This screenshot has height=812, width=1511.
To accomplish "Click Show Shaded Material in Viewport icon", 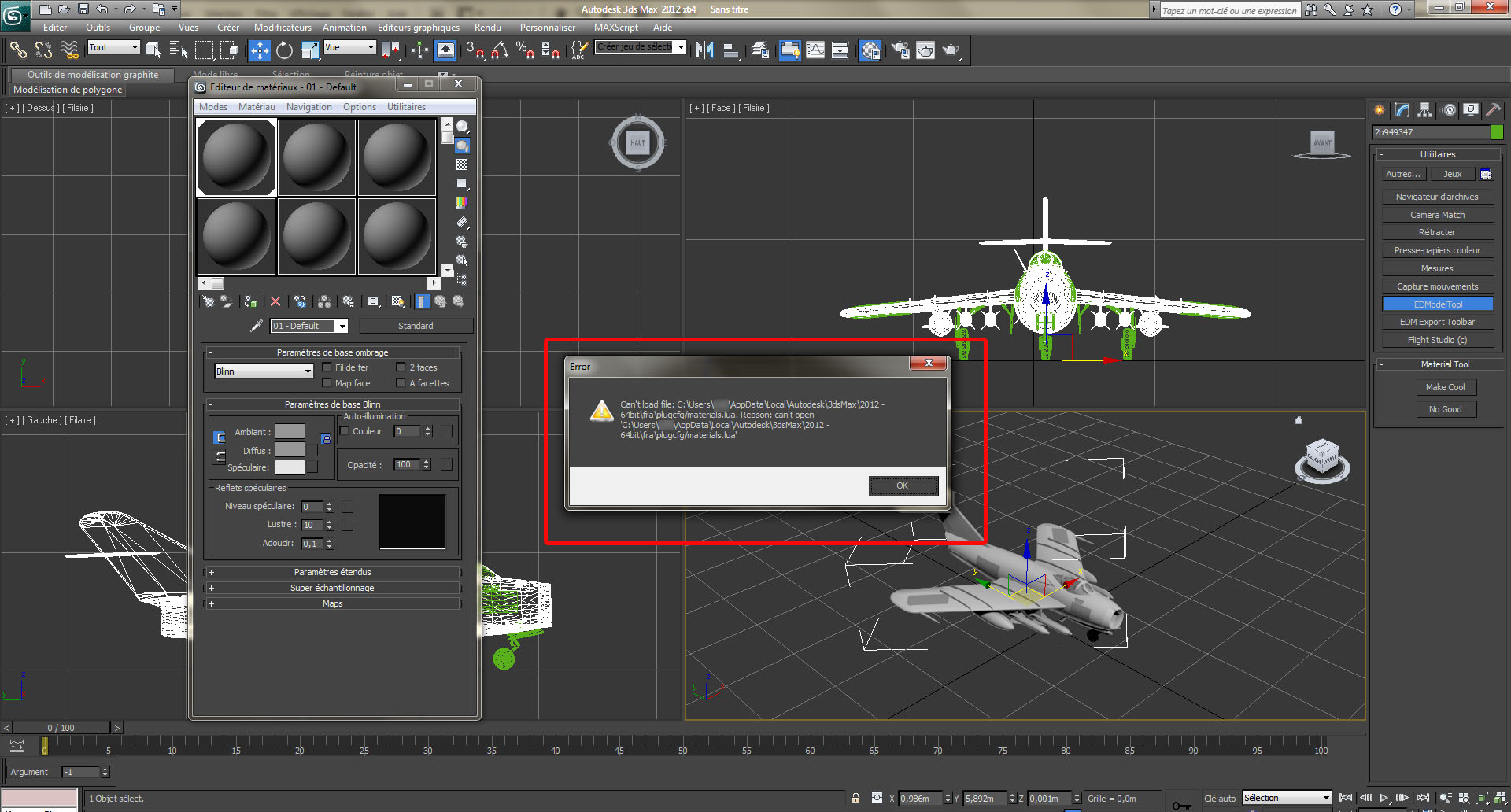I will [x=397, y=301].
